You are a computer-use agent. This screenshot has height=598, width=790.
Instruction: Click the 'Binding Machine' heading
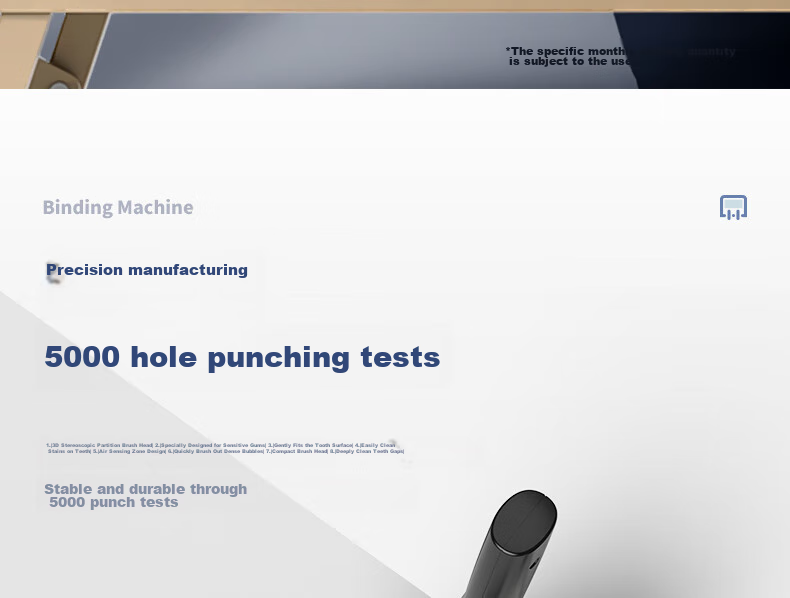[x=118, y=208]
